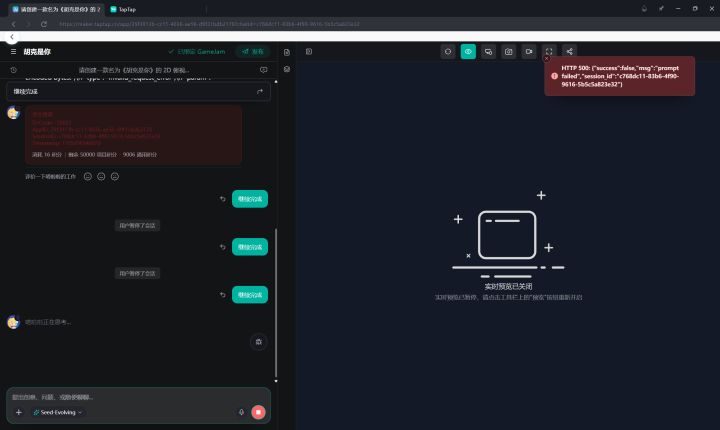Click the browser forward arrow
This screenshot has width=720, height=430.
point(28,24)
